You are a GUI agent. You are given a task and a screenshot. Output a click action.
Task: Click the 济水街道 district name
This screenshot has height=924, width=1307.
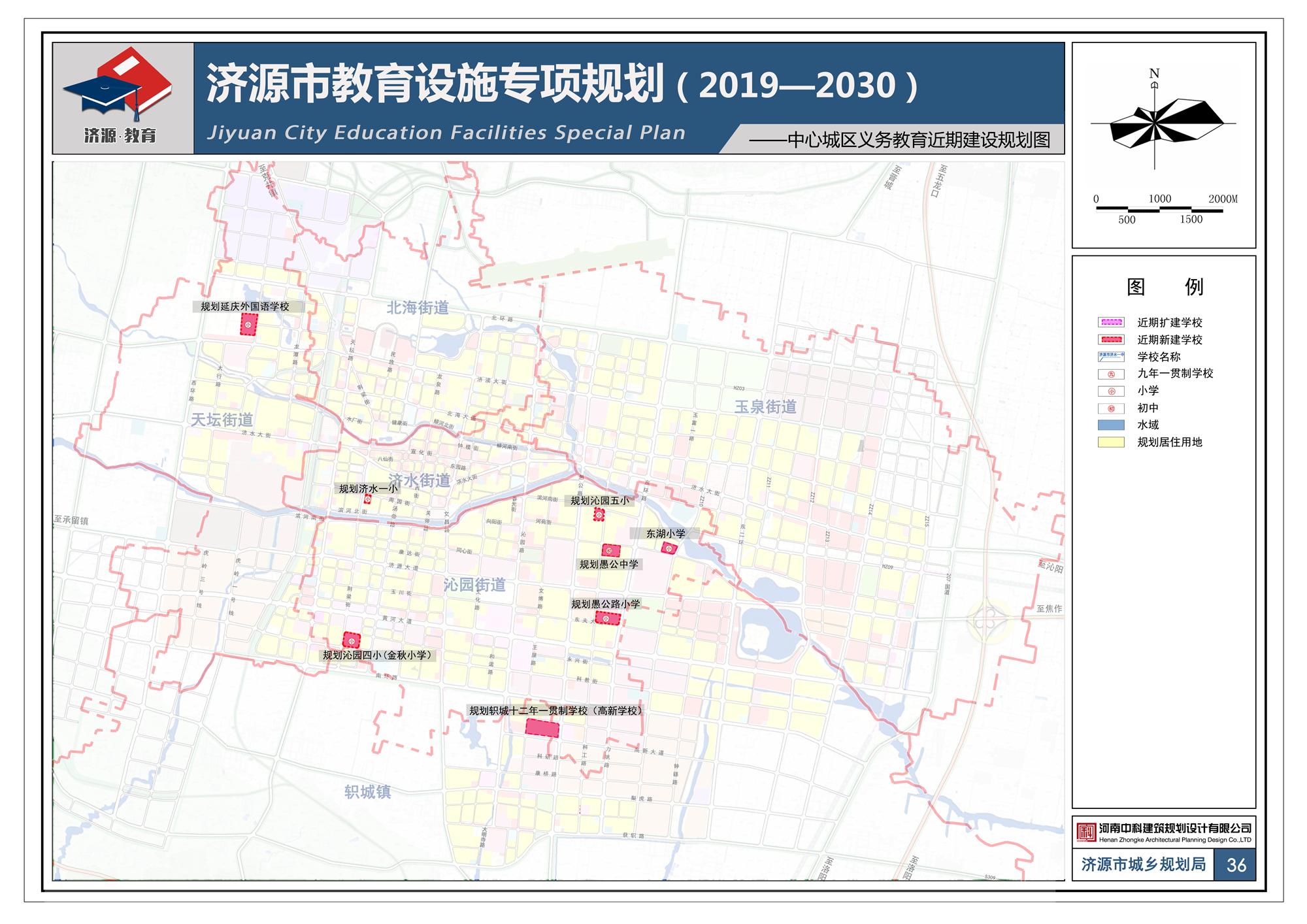[x=420, y=480]
